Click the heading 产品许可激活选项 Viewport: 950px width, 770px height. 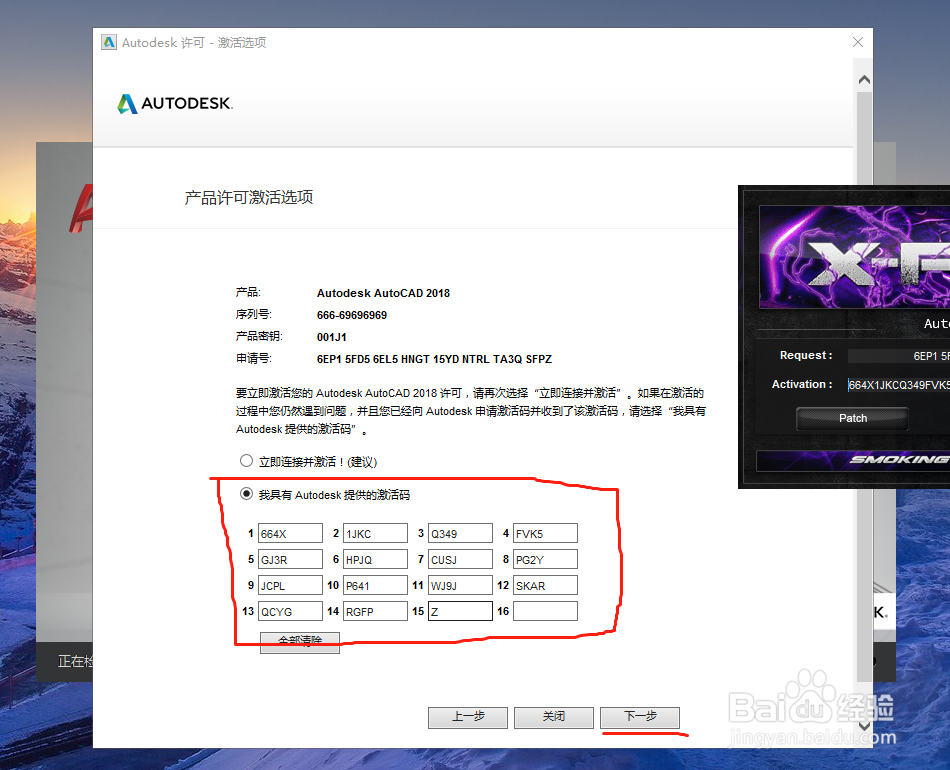pos(248,197)
